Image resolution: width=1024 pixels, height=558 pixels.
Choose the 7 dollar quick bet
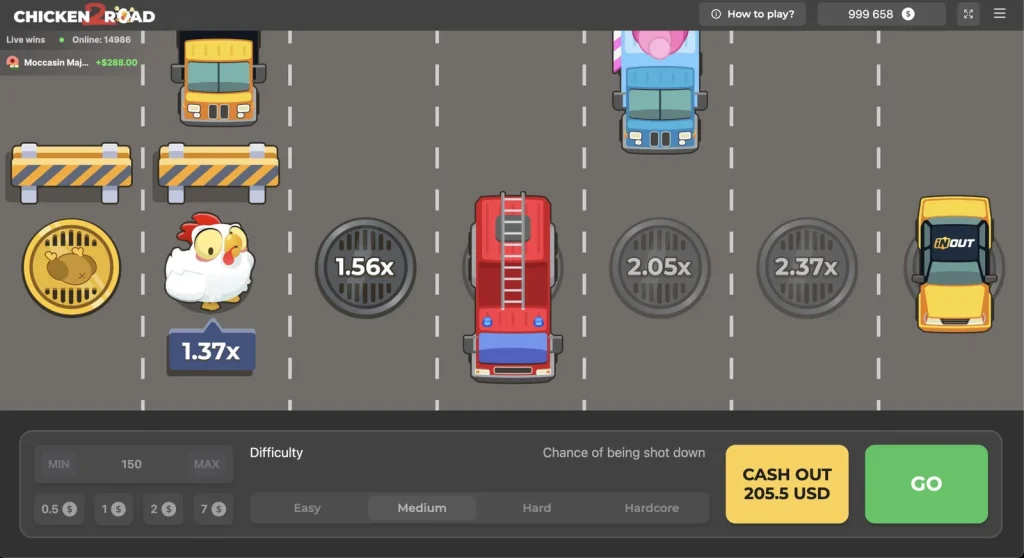coord(210,509)
